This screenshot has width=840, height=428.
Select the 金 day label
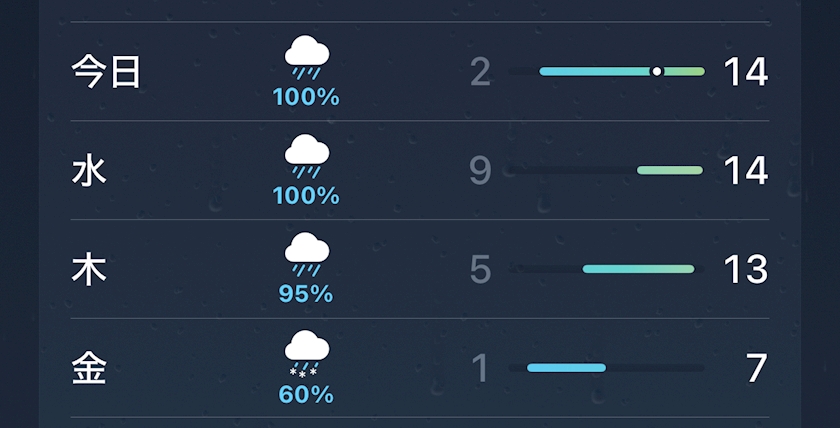pos(89,368)
